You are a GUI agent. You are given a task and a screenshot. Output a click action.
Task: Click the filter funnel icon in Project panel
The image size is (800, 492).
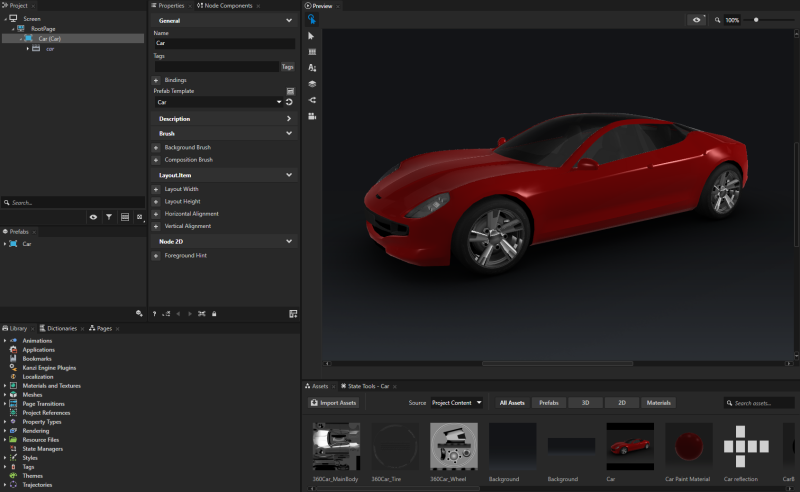tap(109, 216)
